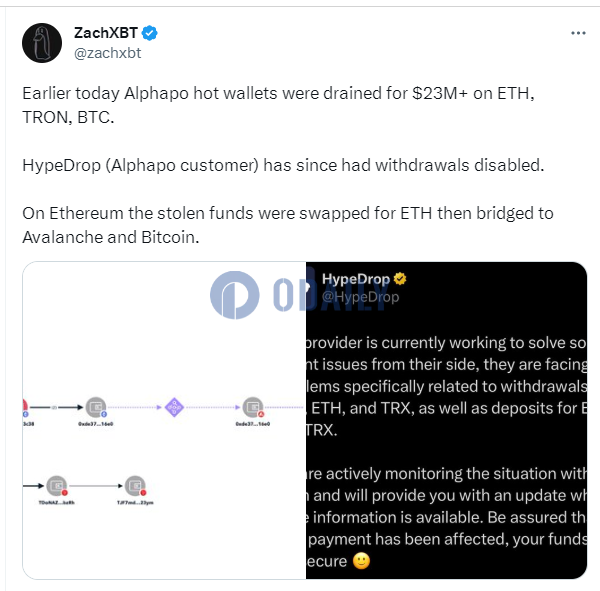Click the Avalanche-tagged 0xde37...16e0 wallet node
The image size is (600, 591).
click(253, 407)
